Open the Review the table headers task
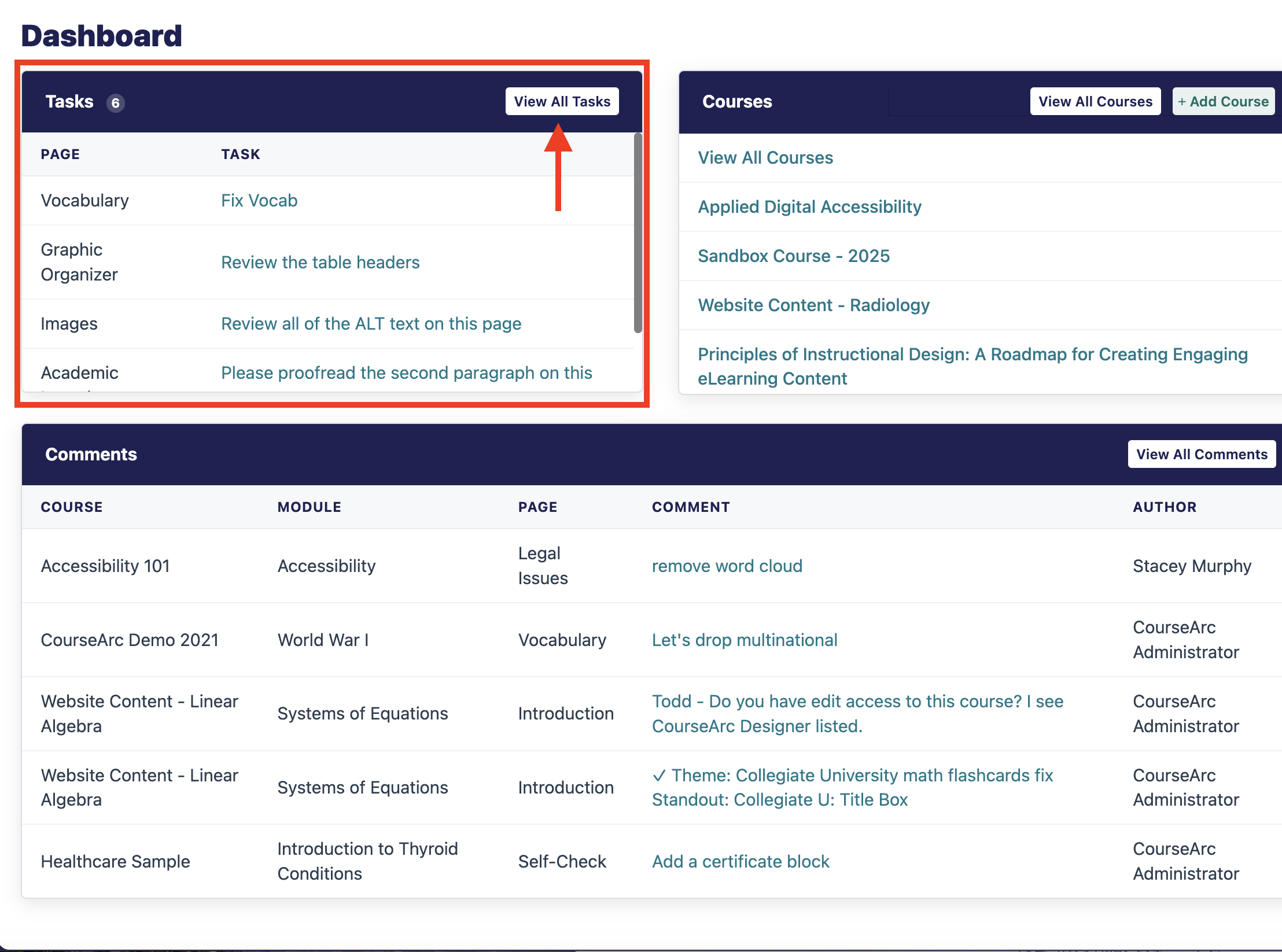 (320, 262)
